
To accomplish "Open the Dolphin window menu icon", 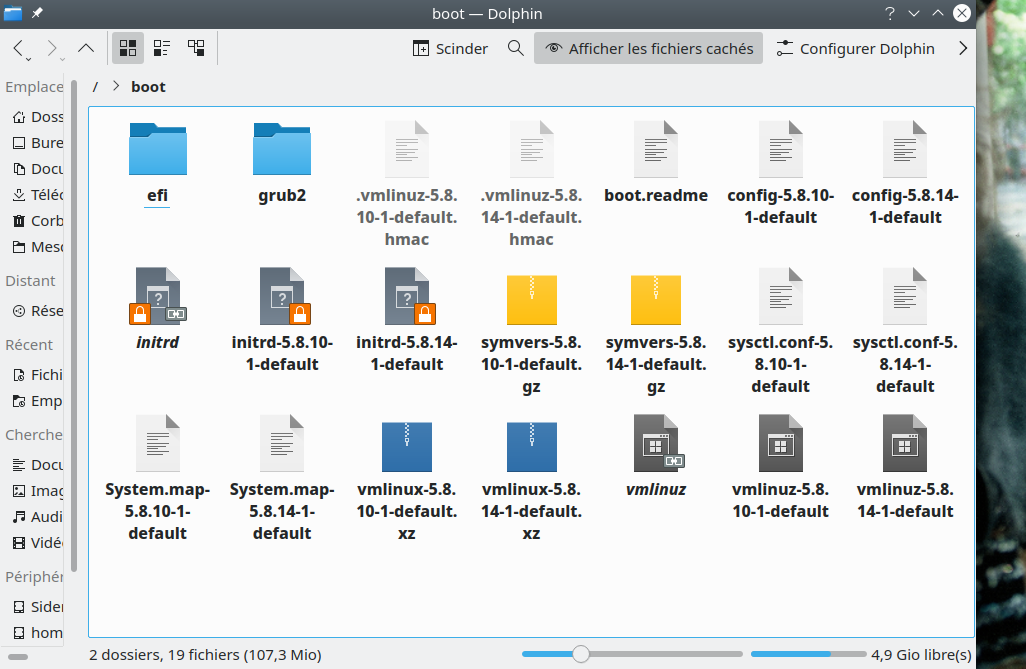I will pos(12,13).
